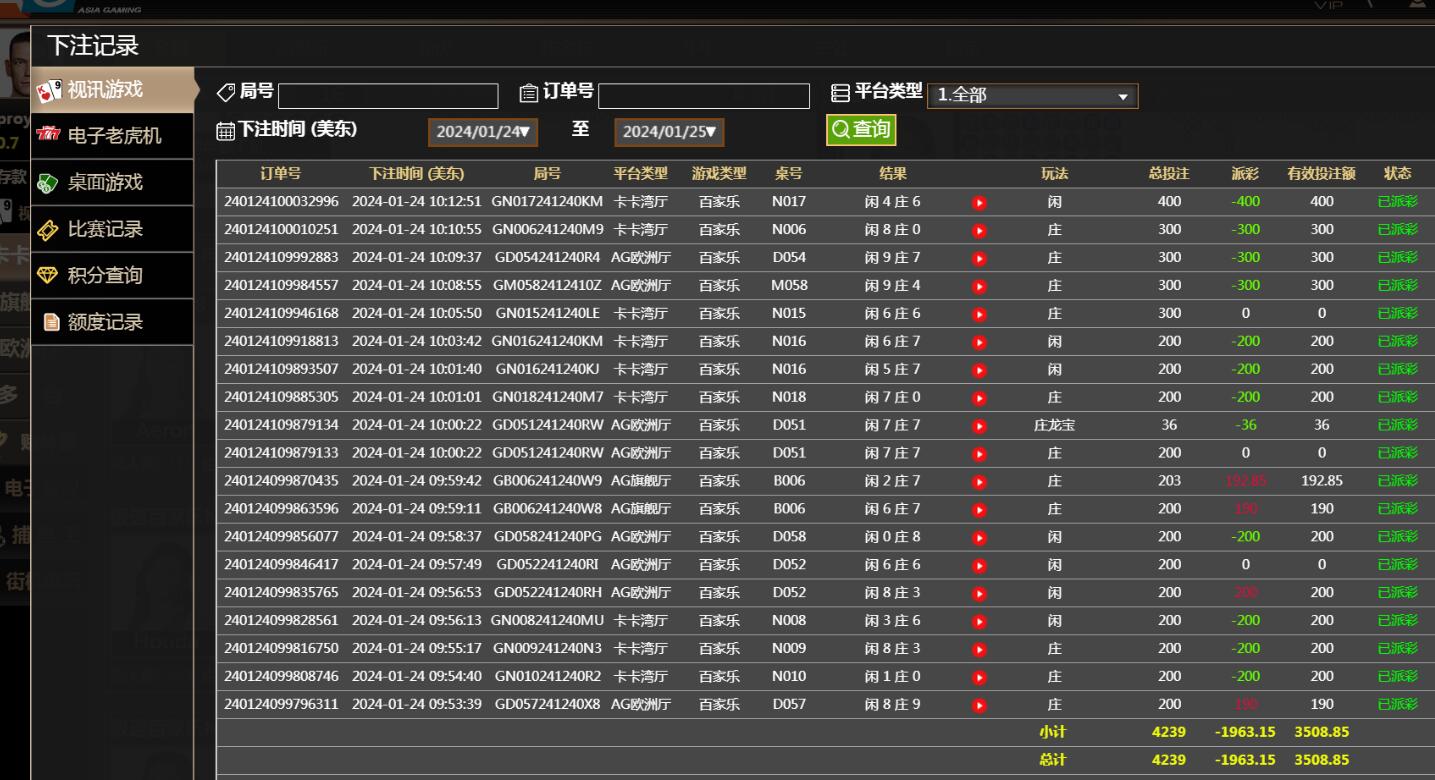Click the 小计 subtotal label
This screenshot has height=780, width=1435.
click(1053, 733)
